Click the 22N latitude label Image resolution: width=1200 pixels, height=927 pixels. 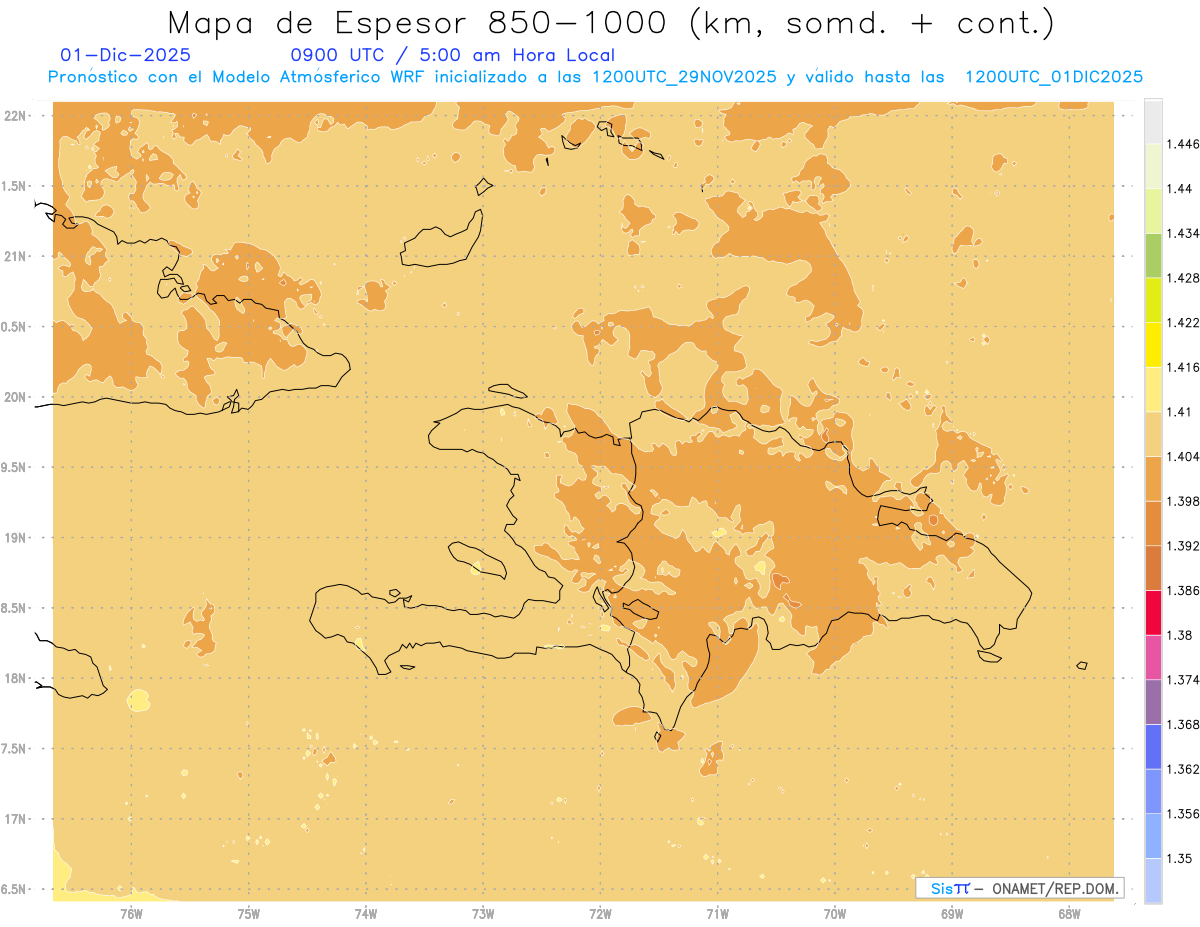17,116
